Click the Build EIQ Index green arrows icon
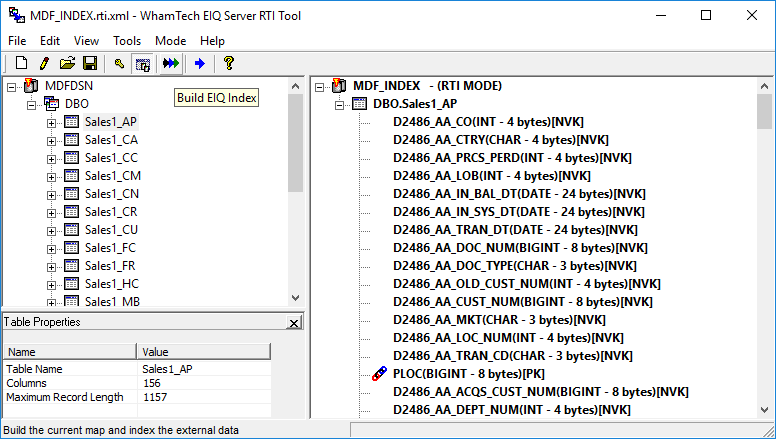776x439 pixels. 171,63
